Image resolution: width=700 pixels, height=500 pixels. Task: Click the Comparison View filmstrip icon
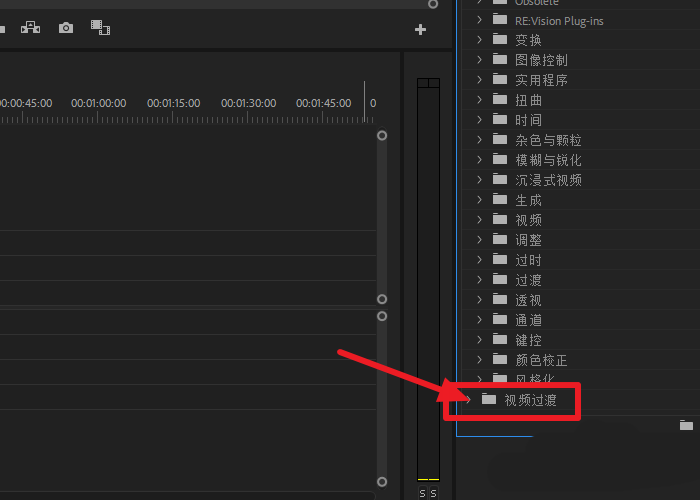pos(100,28)
